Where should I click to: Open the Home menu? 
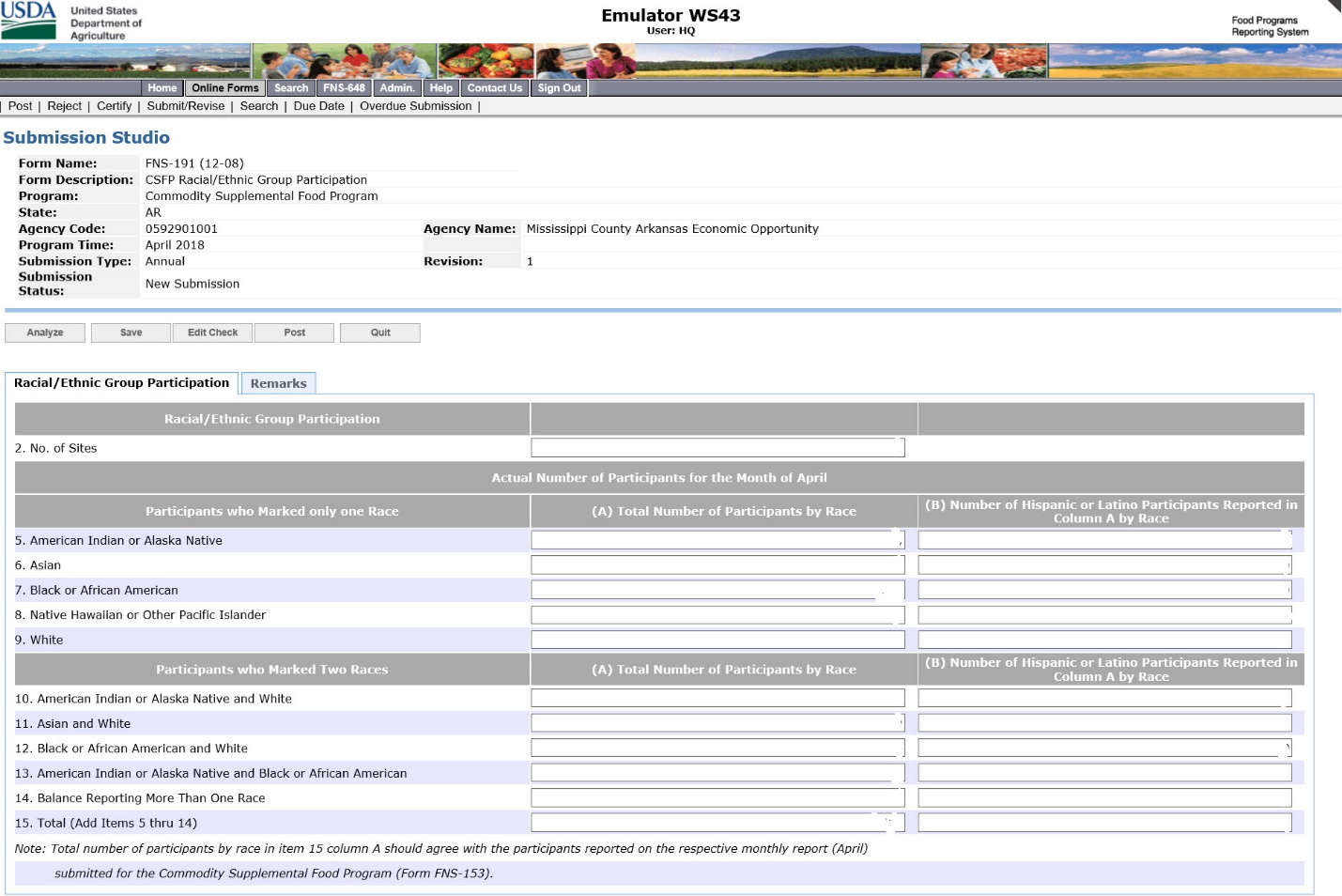[x=162, y=88]
